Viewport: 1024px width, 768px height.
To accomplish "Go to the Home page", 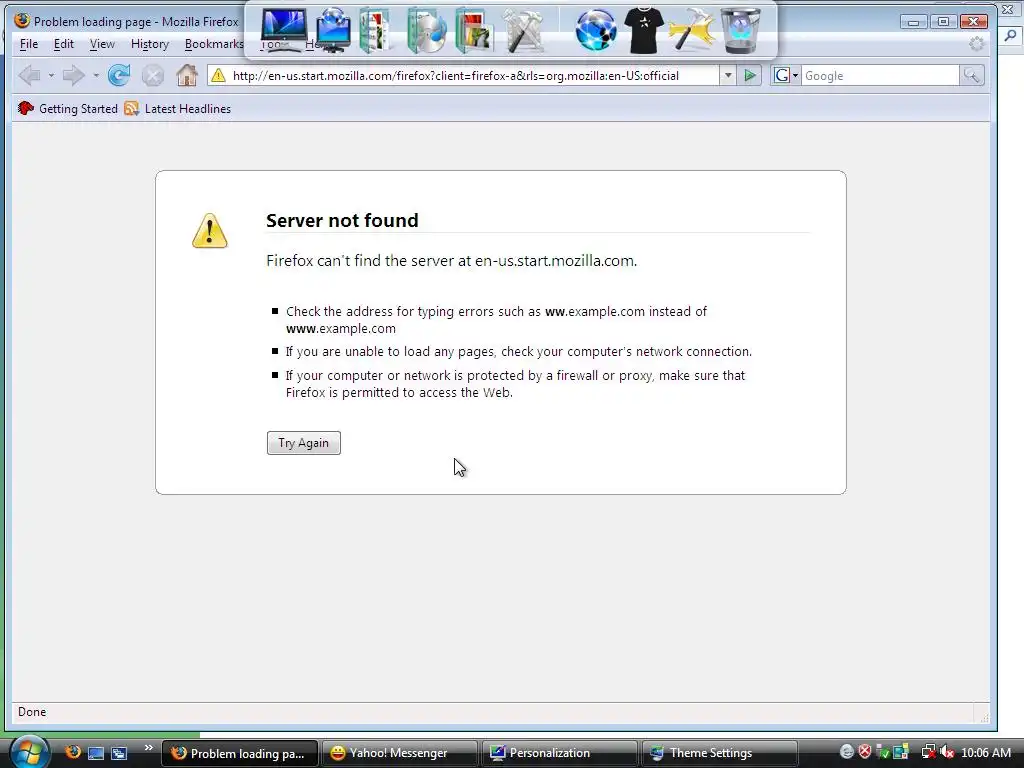I will [187, 76].
